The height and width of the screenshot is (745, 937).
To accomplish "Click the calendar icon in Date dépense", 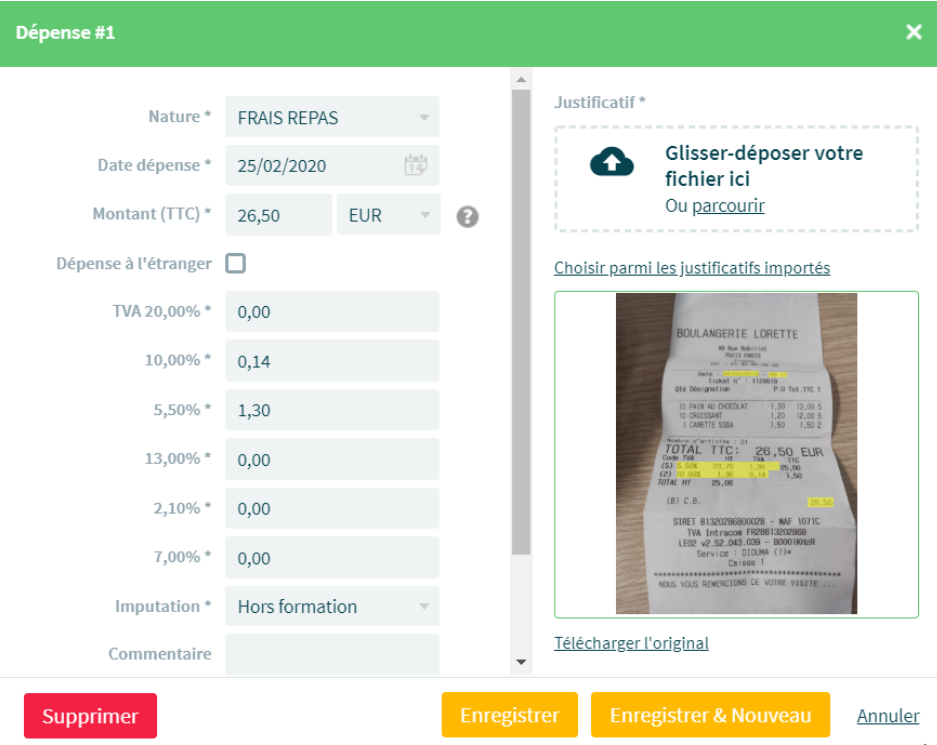I will pos(415,166).
